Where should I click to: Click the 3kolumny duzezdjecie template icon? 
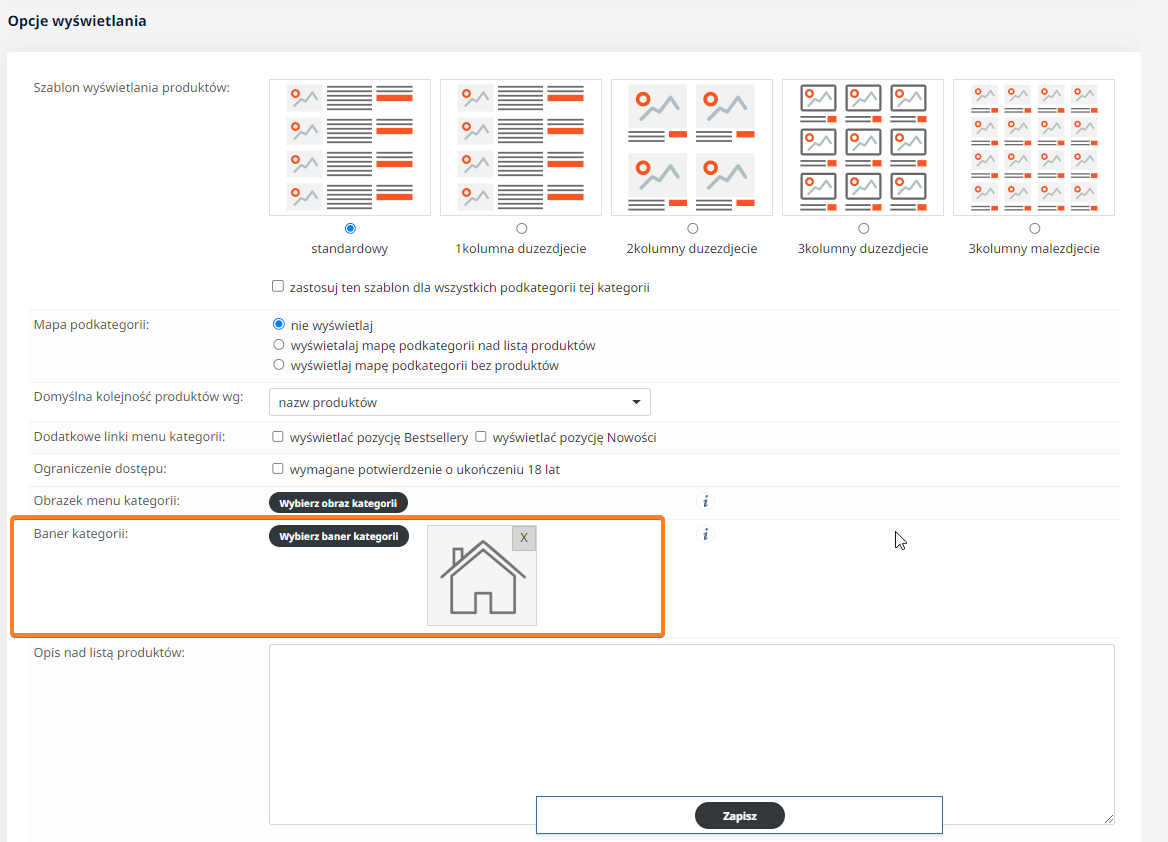point(863,147)
